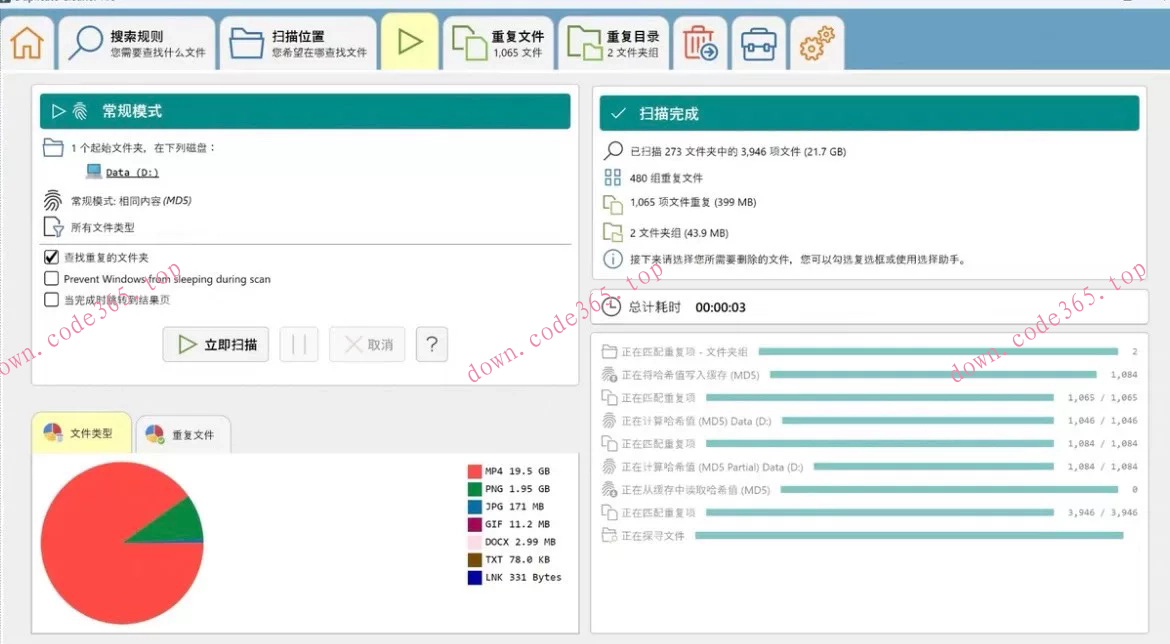Open the trash deletion icon in the toolbar
1170x644 pixels.
[x=700, y=44]
